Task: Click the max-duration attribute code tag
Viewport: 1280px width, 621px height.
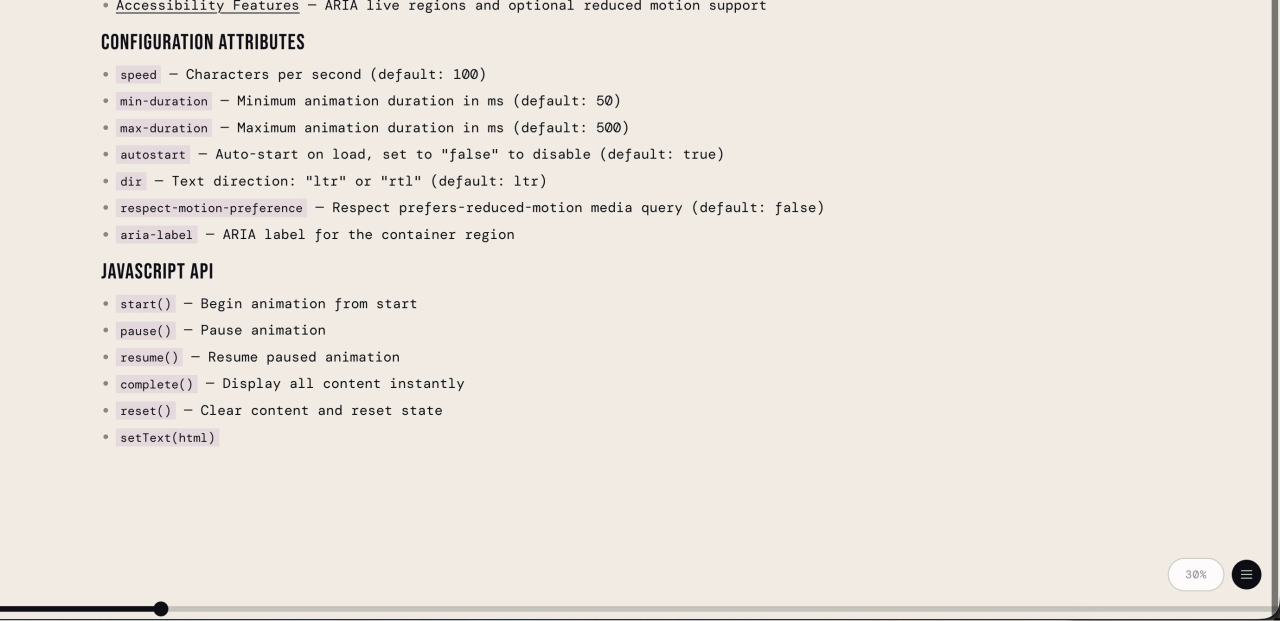Action: pos(164,128)
